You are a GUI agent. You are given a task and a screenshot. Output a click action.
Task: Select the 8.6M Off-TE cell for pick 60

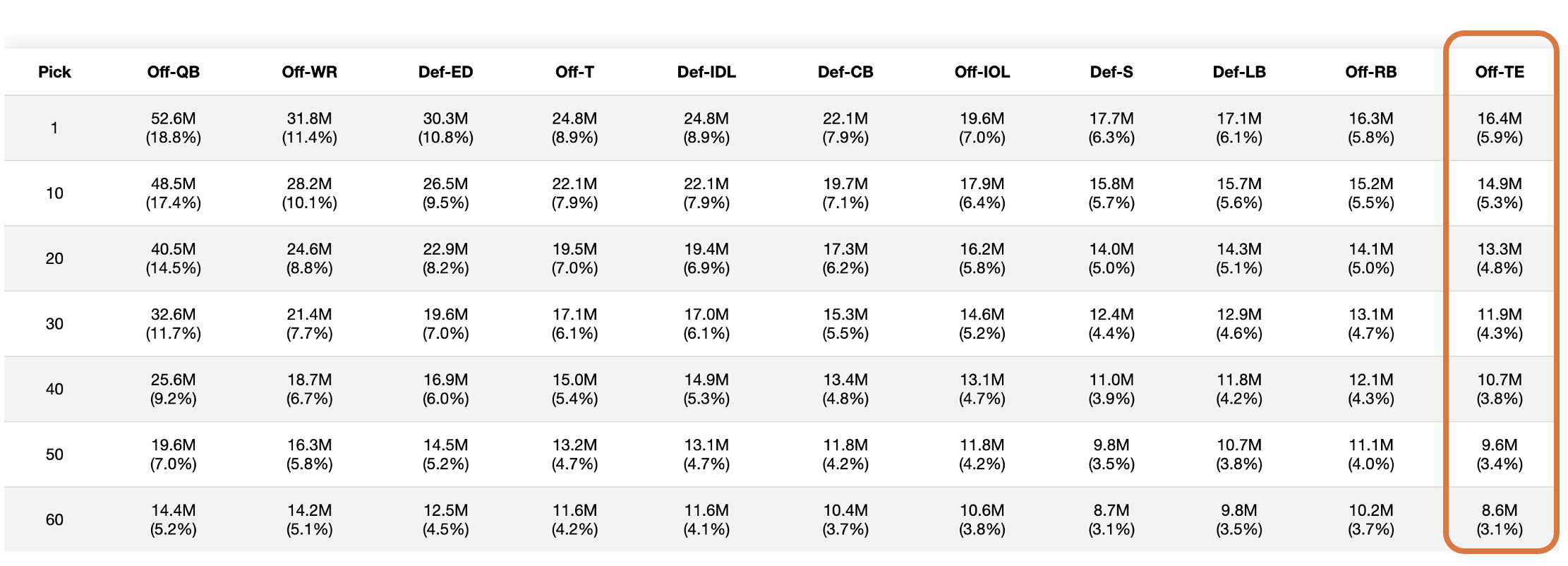click(1499, 520)
